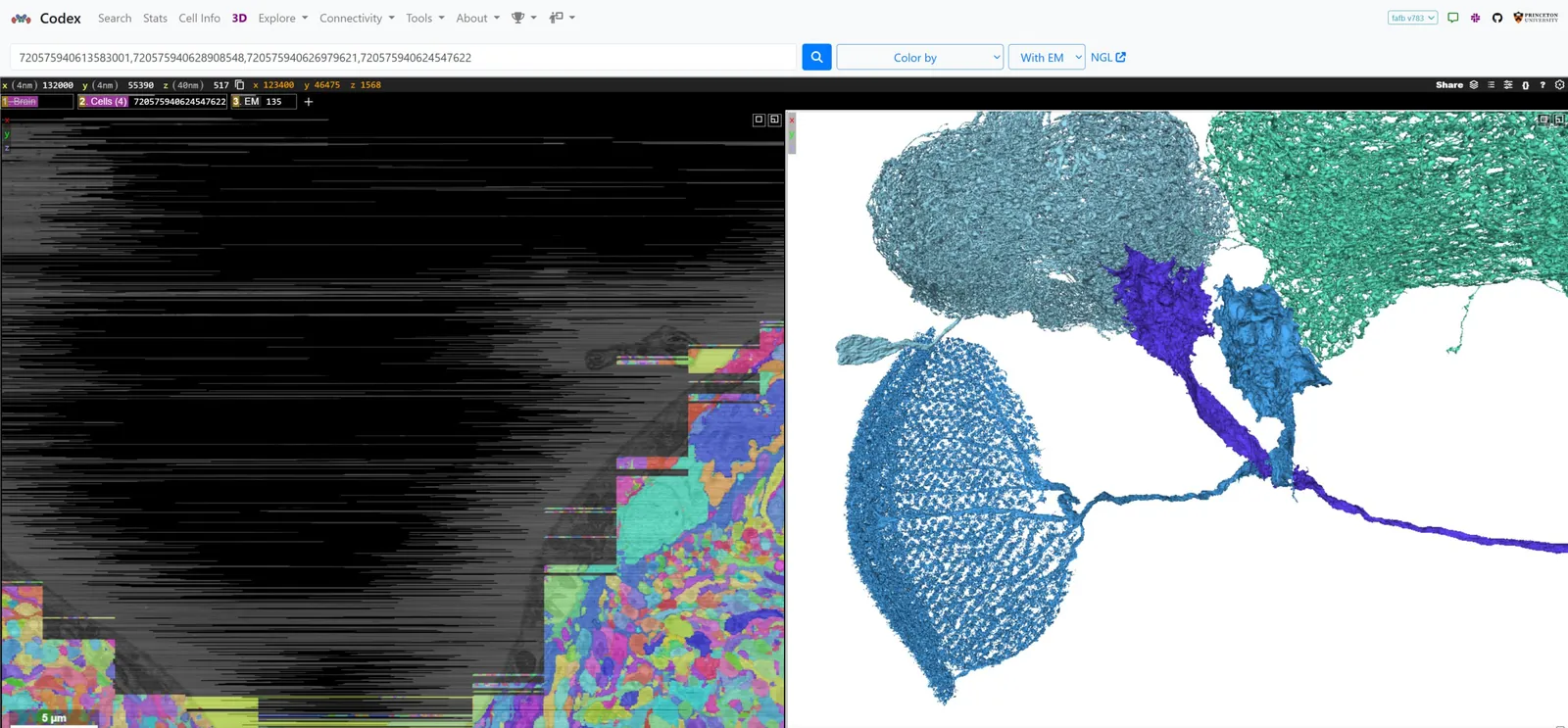
Task: Go to the Cell Info tab
Action: pos(199,18)
